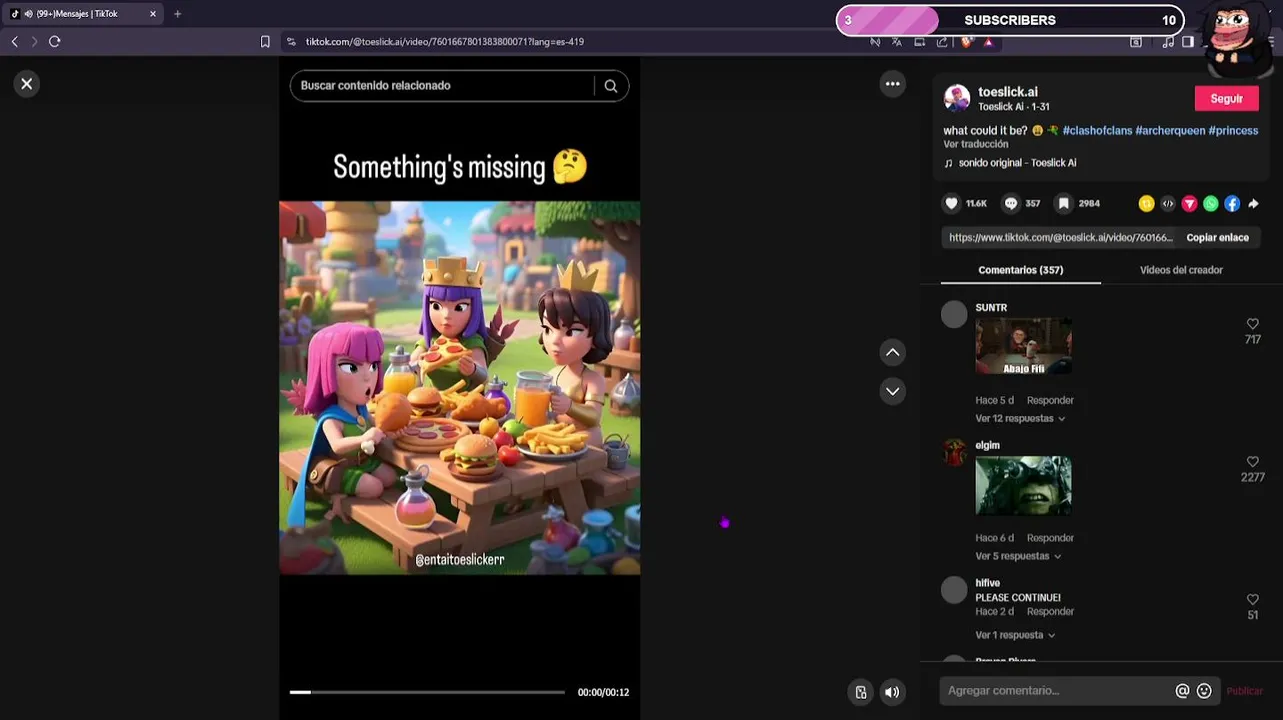This screenshot has height=720, width=1283.
Task: Like the video with heart icon
Action: [951, 203]
